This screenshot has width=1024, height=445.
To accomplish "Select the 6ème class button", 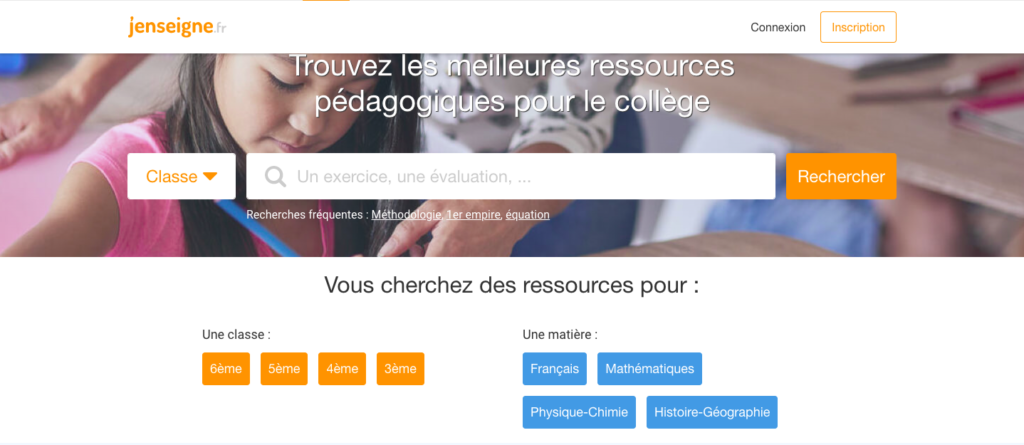I will (226, 369).
